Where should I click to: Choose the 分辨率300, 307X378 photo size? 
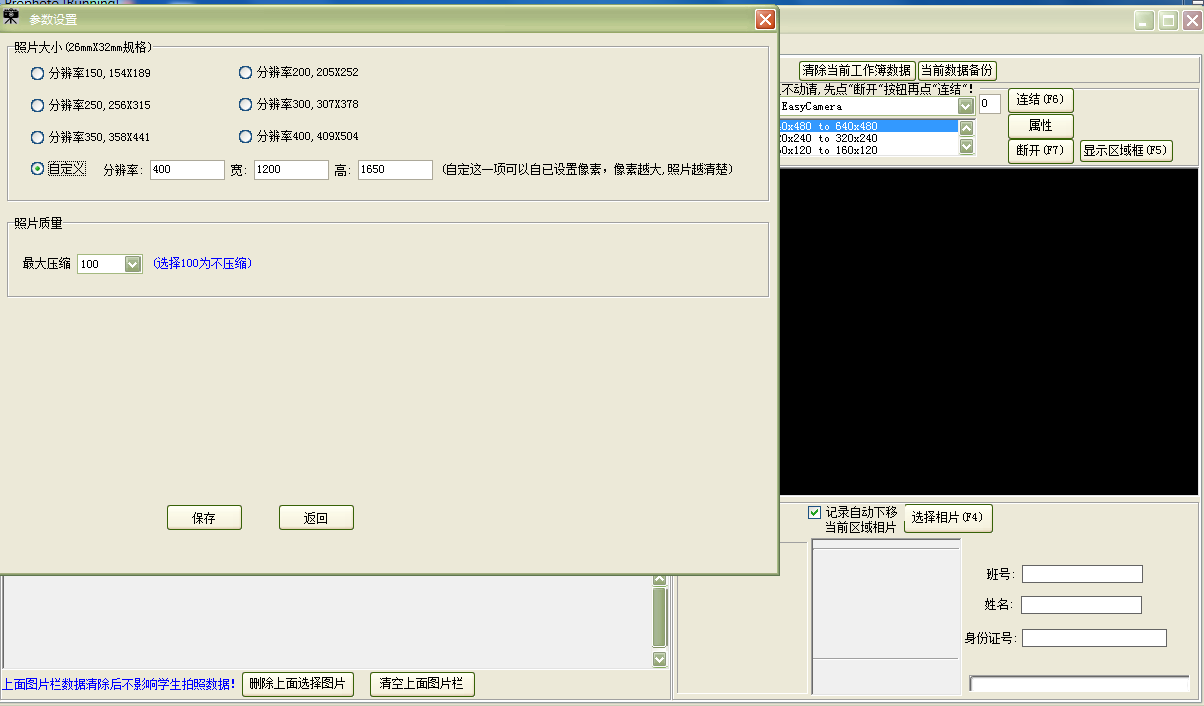(246, 104)
